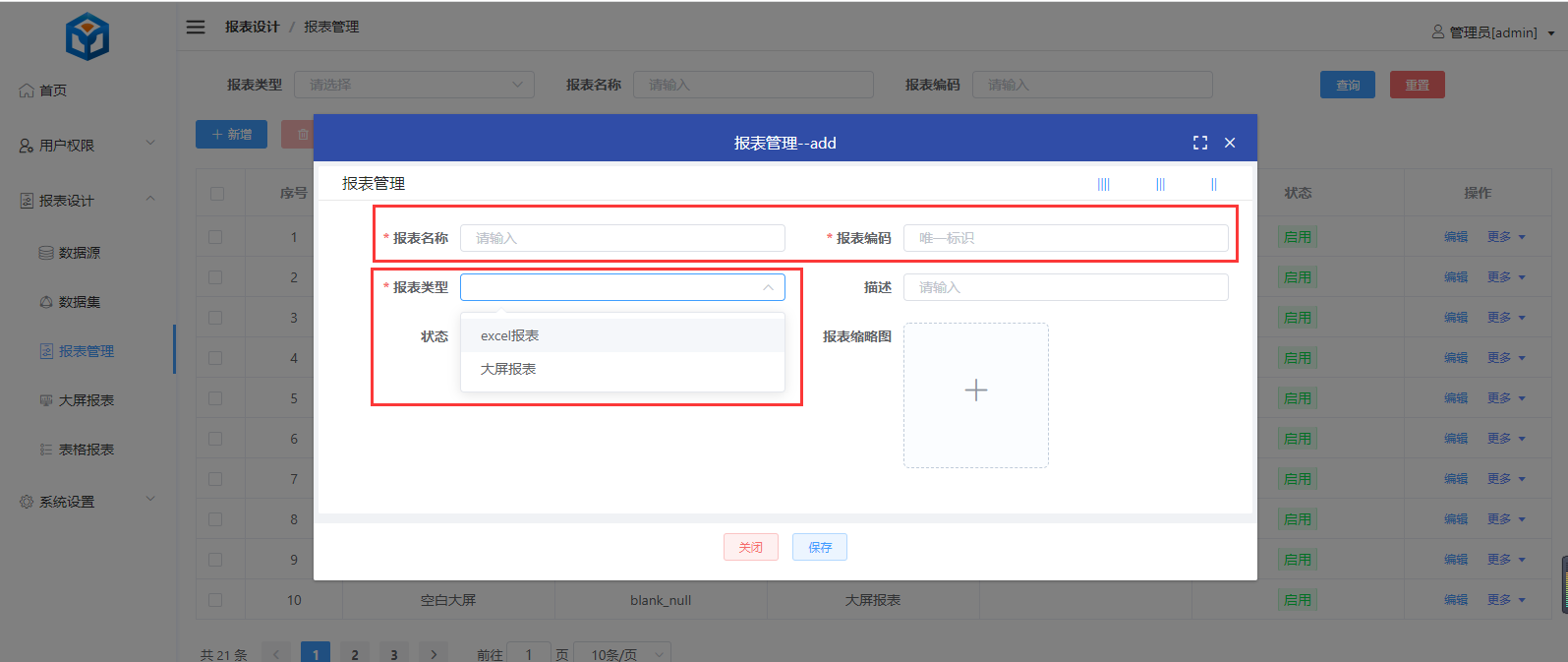Screen dimensions: 1568x662
Task: Switch form to two-column layout icon
Action: pyautogui.click(x=1213, y=184)
